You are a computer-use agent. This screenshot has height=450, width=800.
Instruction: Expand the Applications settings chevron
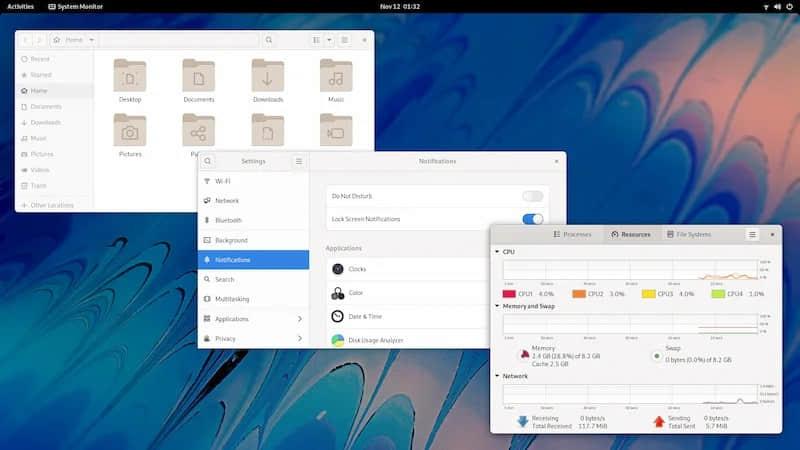coord(300,319)
